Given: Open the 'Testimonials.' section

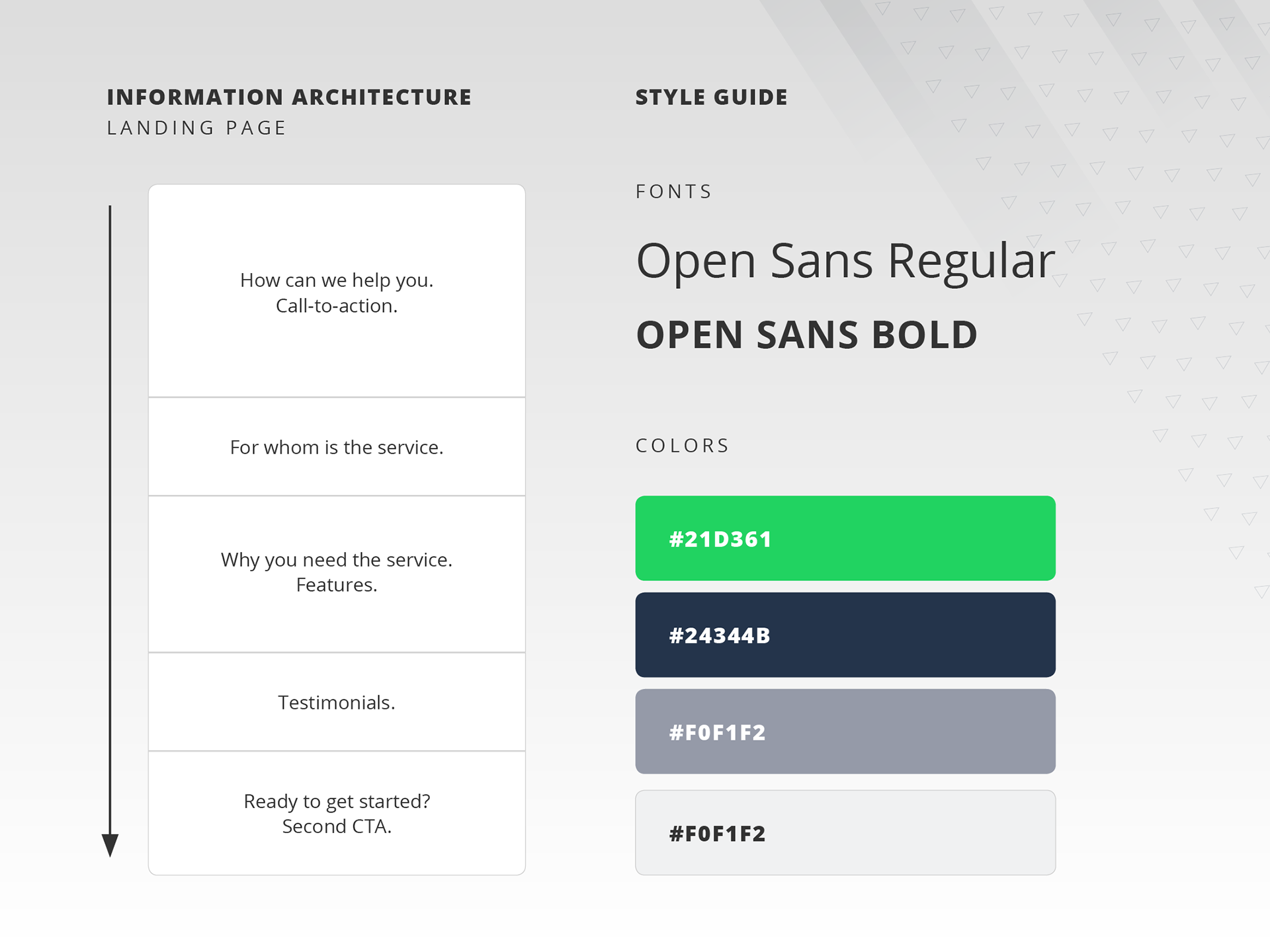Looking at the screenshot, I should pos(337,702).
